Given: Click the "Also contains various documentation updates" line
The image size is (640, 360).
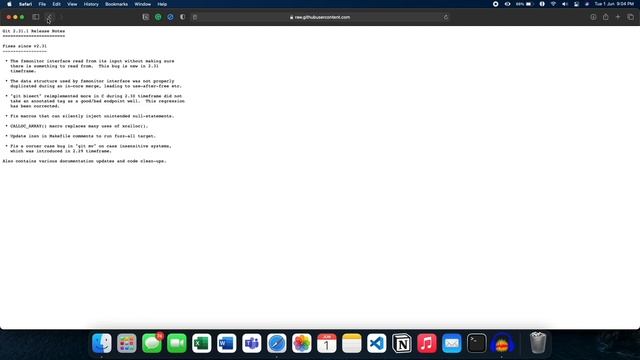Looking at the screenshot, I should 84,161.
